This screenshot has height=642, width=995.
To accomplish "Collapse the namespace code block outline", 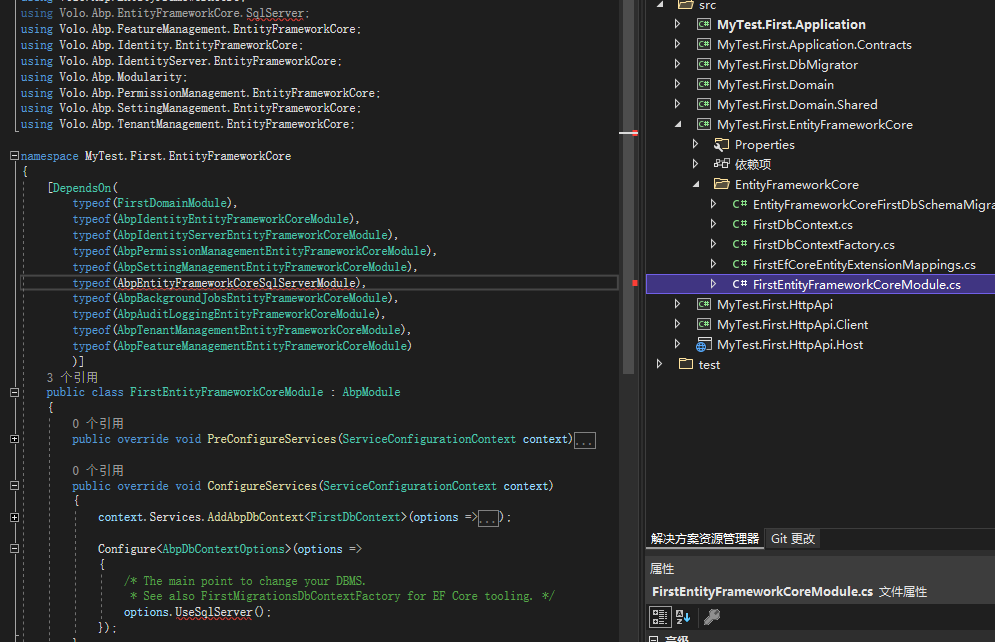I will point(15,155).
